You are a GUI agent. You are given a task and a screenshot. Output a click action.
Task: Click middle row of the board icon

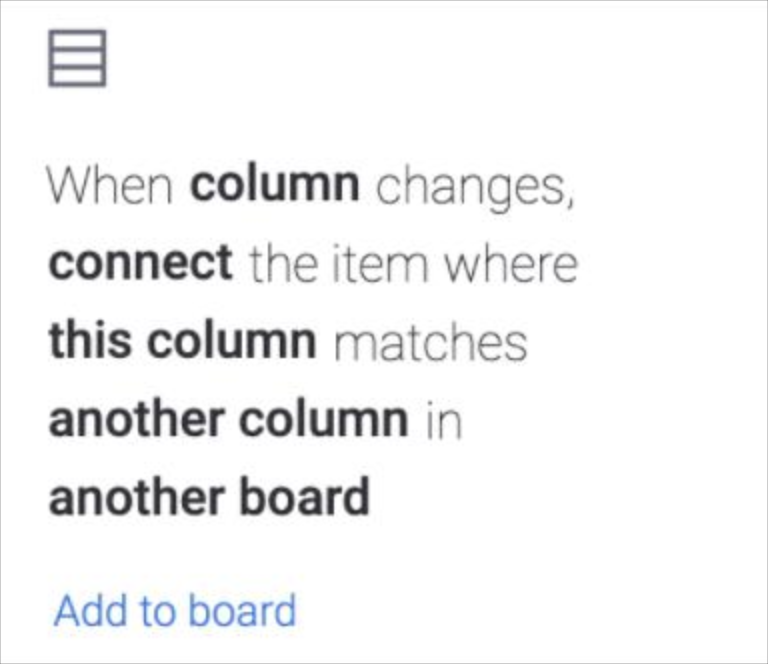click(x=77, y=58)
